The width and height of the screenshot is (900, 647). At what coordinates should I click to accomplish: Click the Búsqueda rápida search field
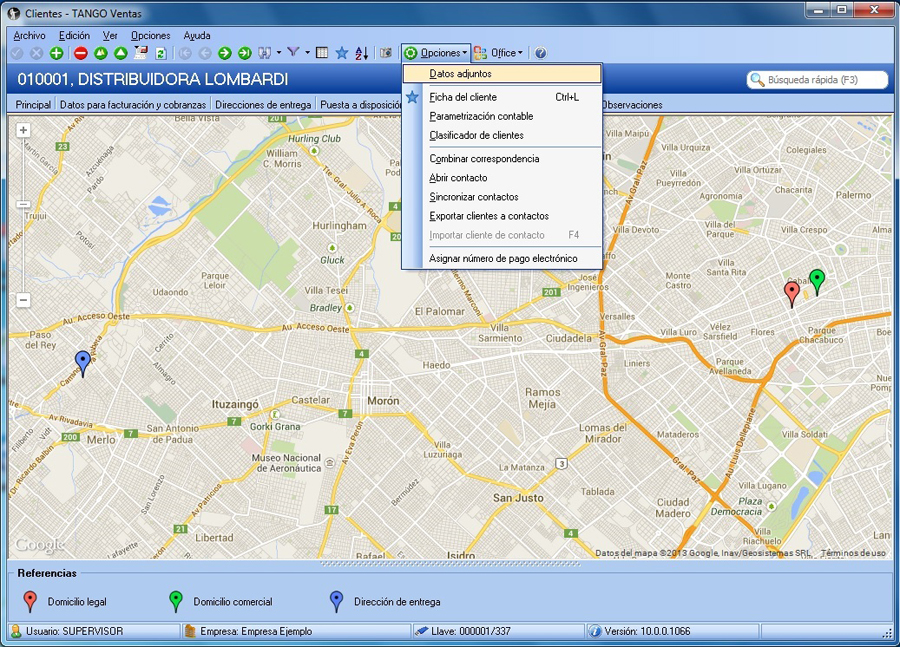pos(817,80)
